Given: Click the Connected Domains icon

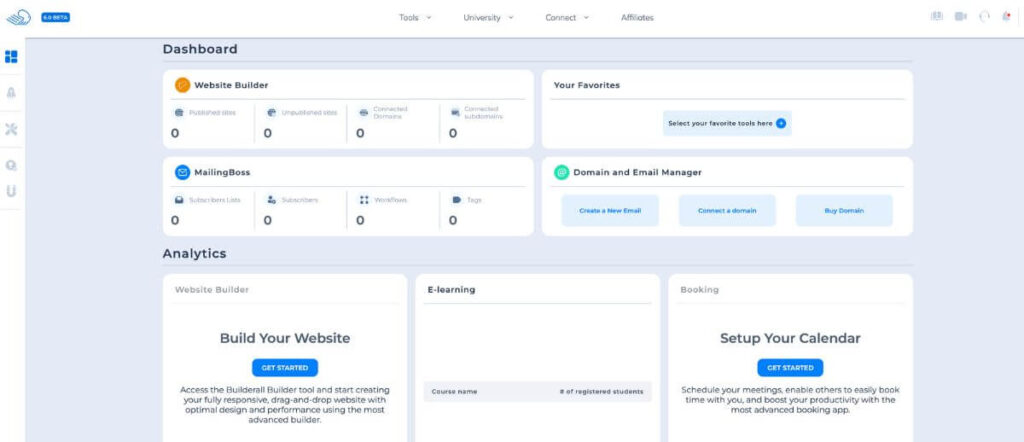Looking at the screenshot, I should coord(364,112).
